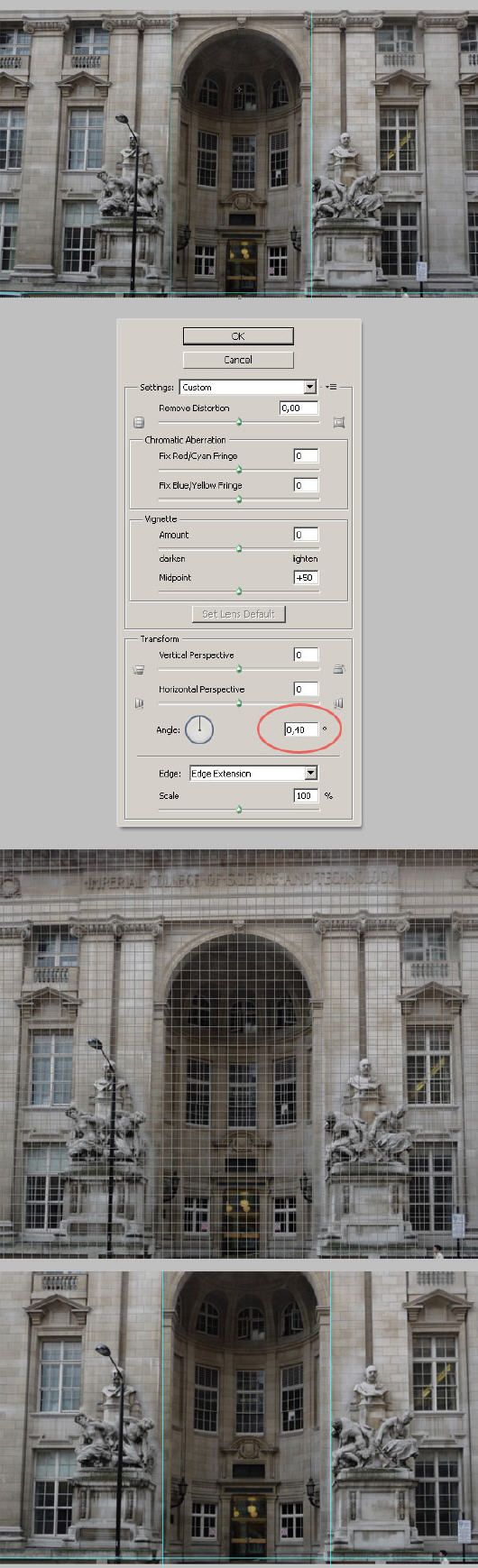Click the right vertical perspective icon
The image size is (478, 1568).
click(339, 669)
